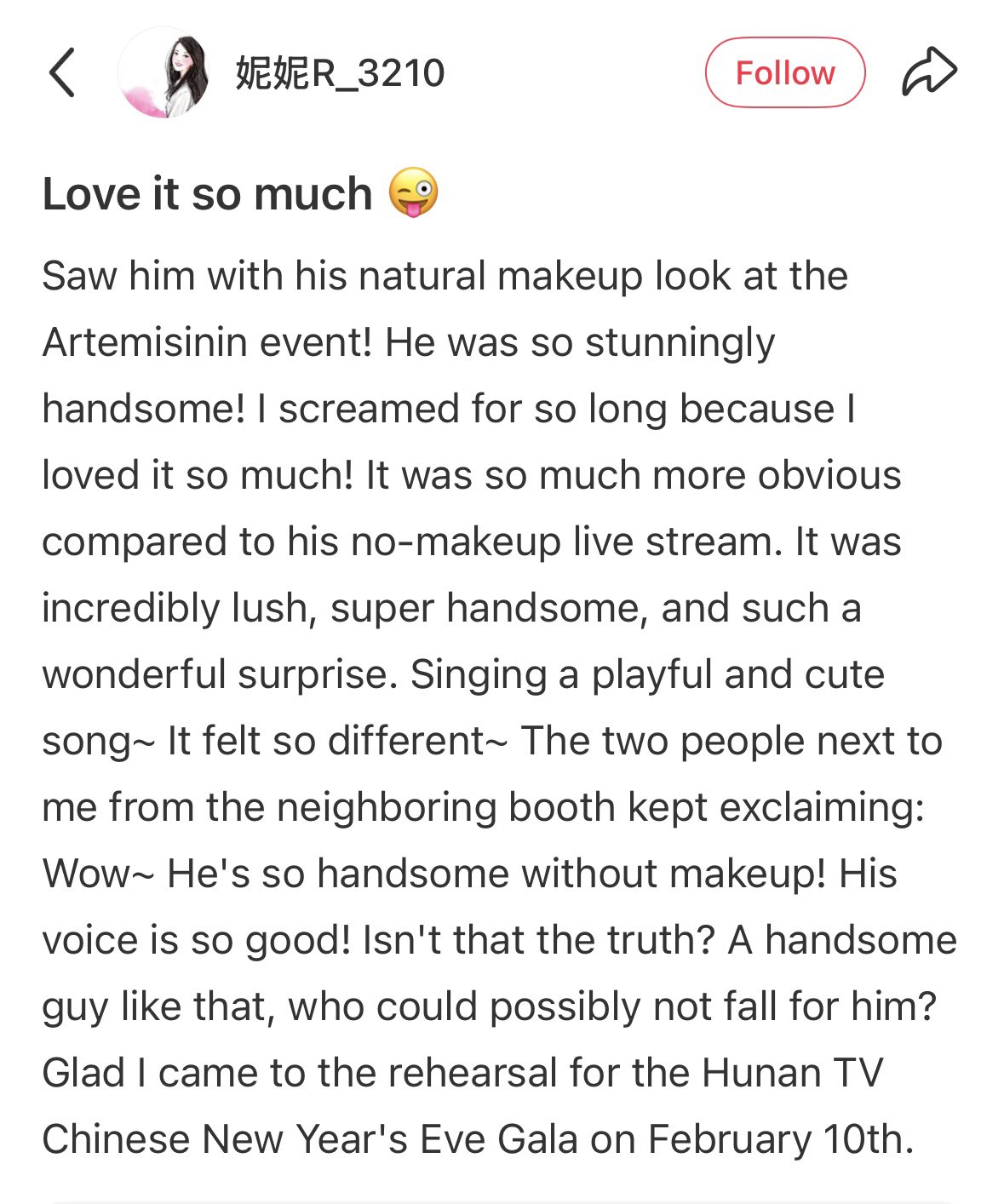Click the phrase "wonderful surprise"
This screenshot has width=1004, height=1204.
[215, 674]
